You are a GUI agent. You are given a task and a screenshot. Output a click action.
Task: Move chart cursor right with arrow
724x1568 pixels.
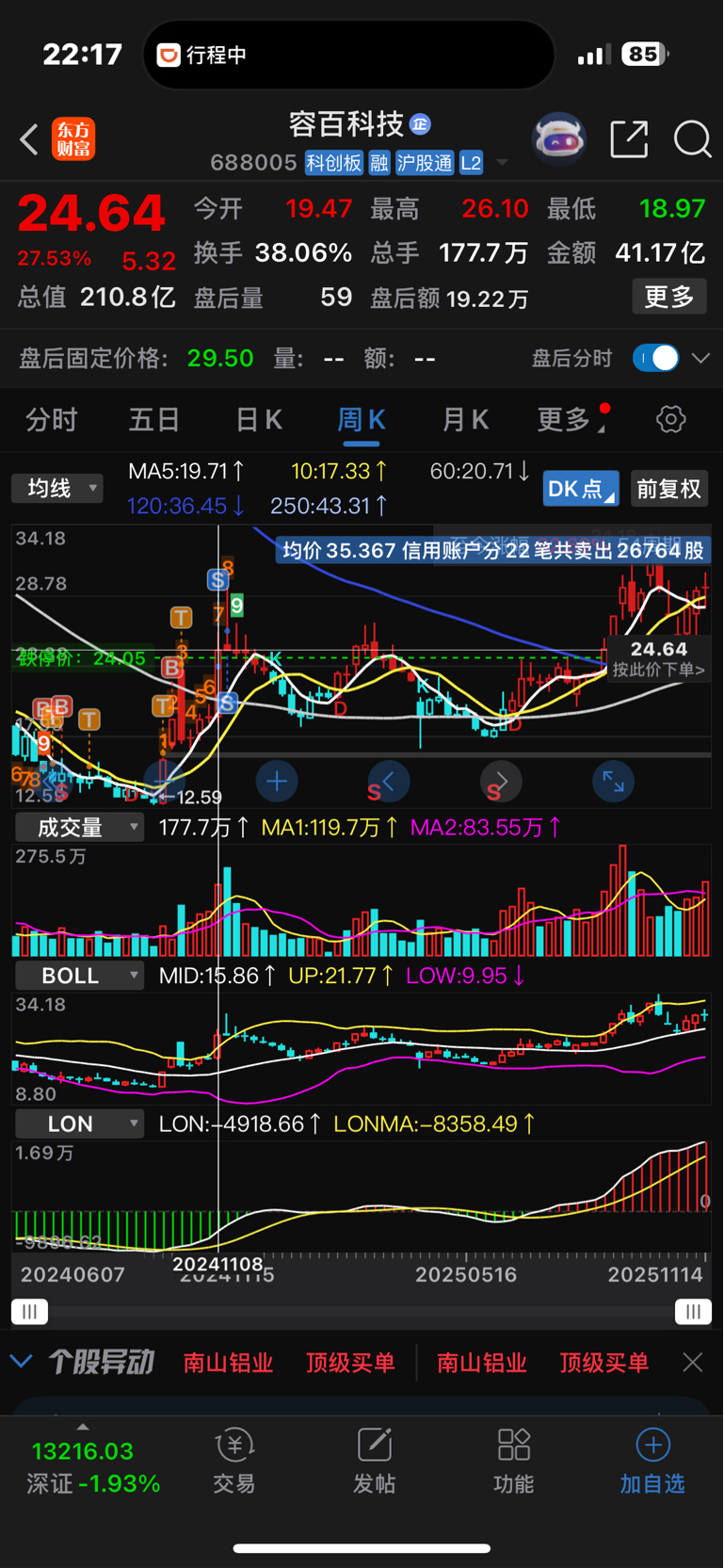501,782
